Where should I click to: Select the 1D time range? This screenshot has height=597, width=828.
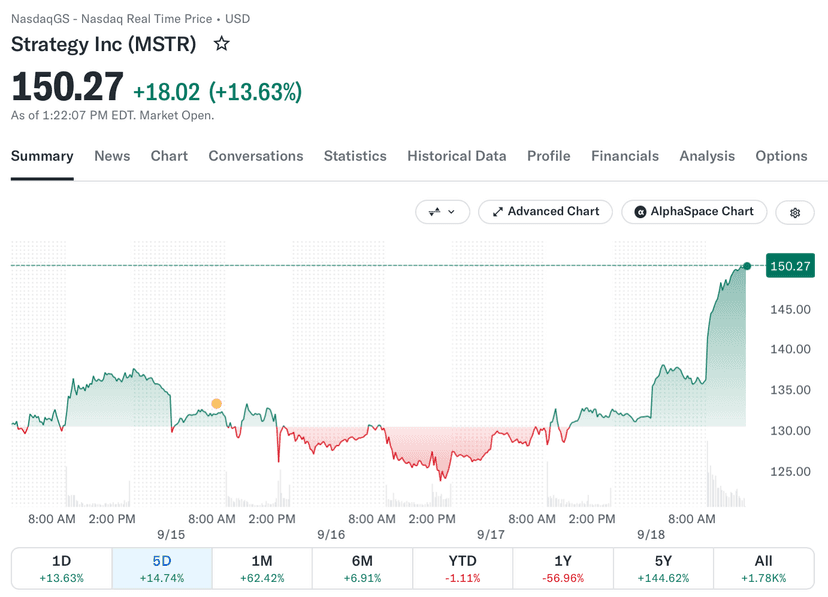pyautogui.click(x=61, y=568)
